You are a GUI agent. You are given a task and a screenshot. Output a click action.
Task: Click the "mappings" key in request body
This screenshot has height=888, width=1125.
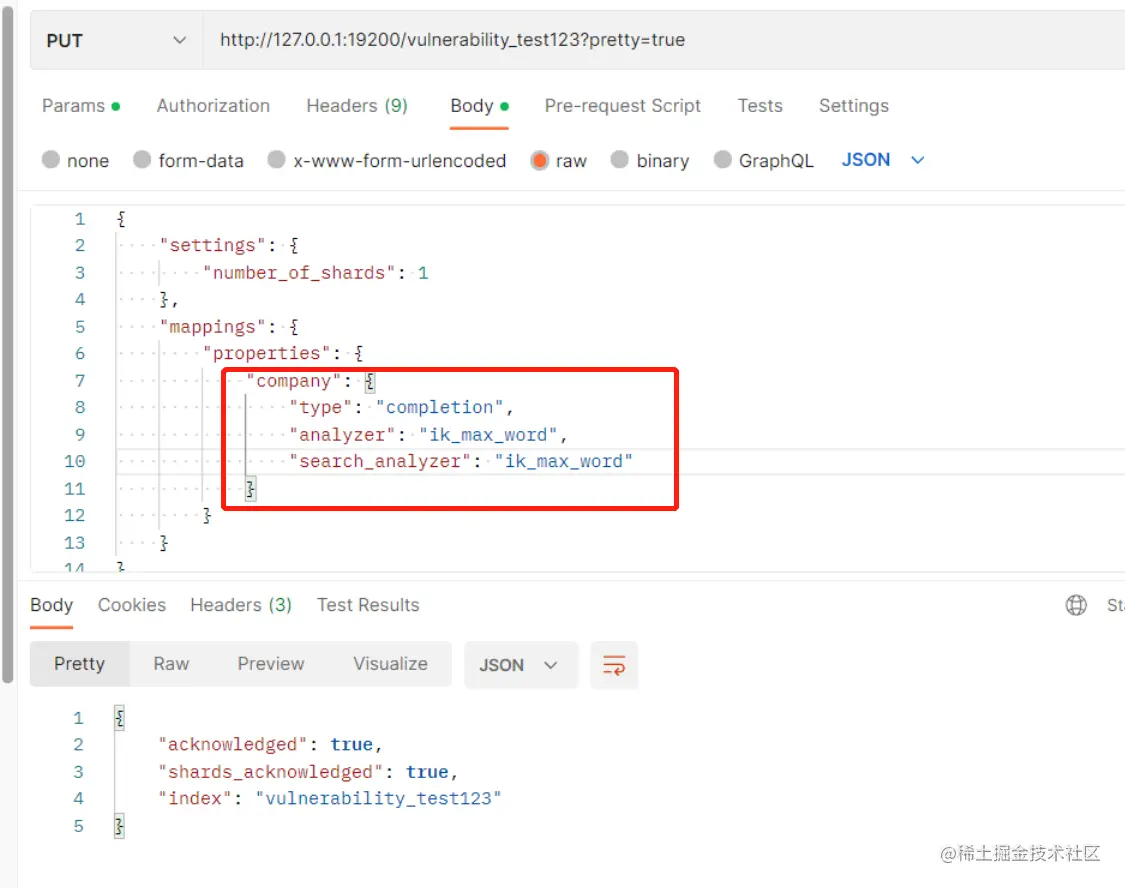pyautogui.click(x=212, y=327)
